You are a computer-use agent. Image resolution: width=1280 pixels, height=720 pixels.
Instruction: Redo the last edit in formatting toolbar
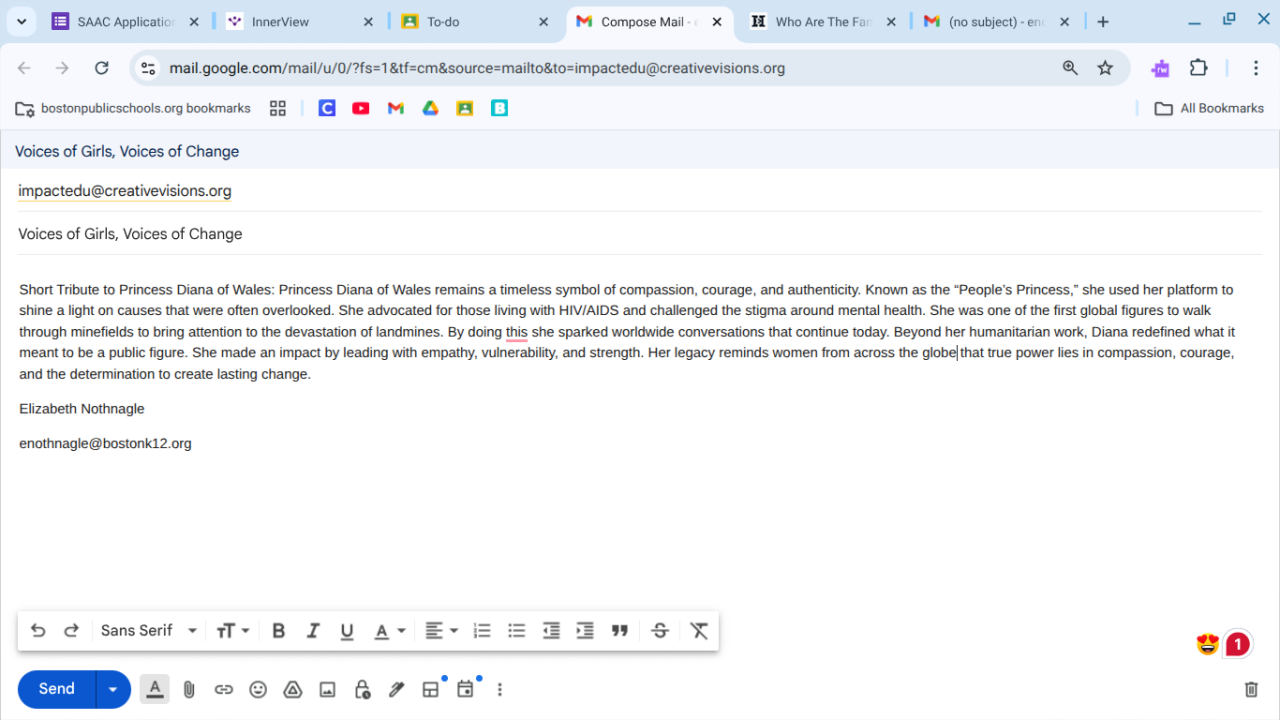(71, 630)
